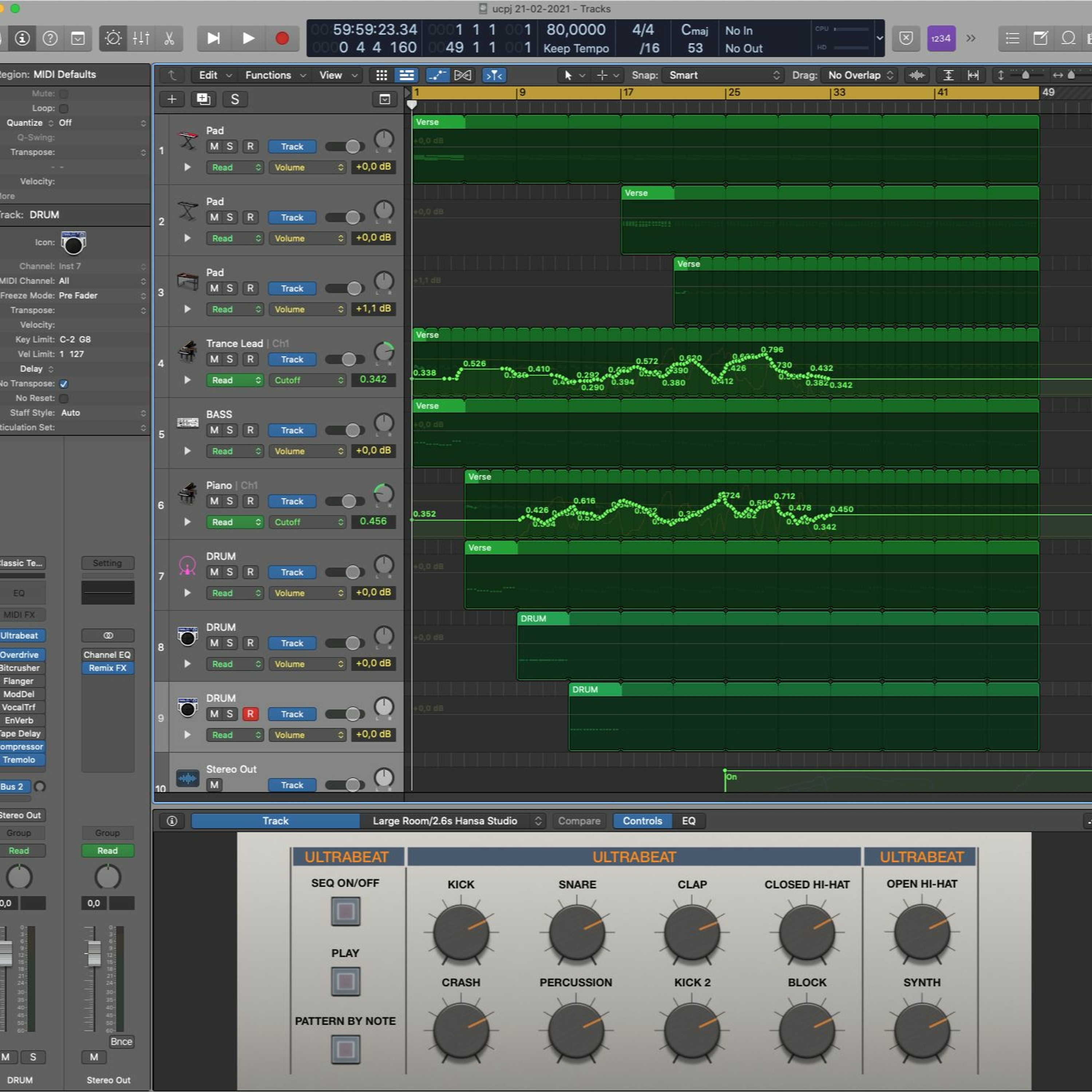Open Cutoff automation parameter menu on Piano

[x=308, y=522]
